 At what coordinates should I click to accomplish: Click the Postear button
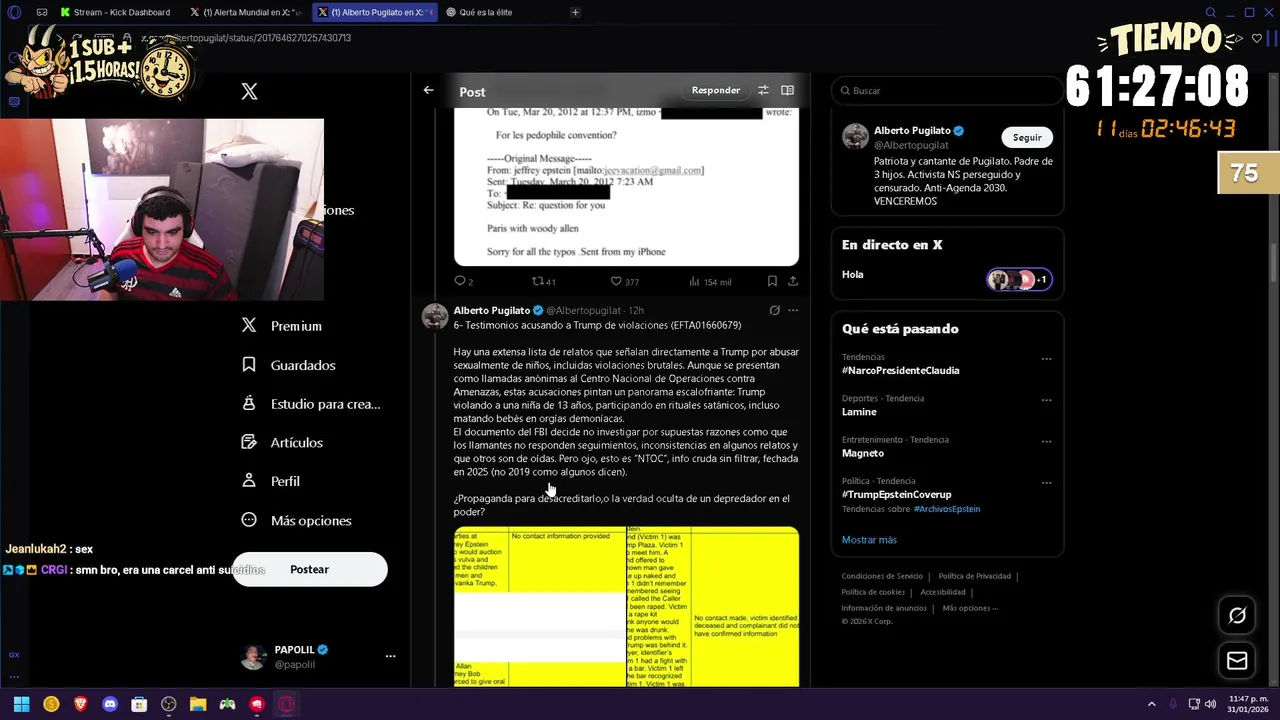pos(310,569)
